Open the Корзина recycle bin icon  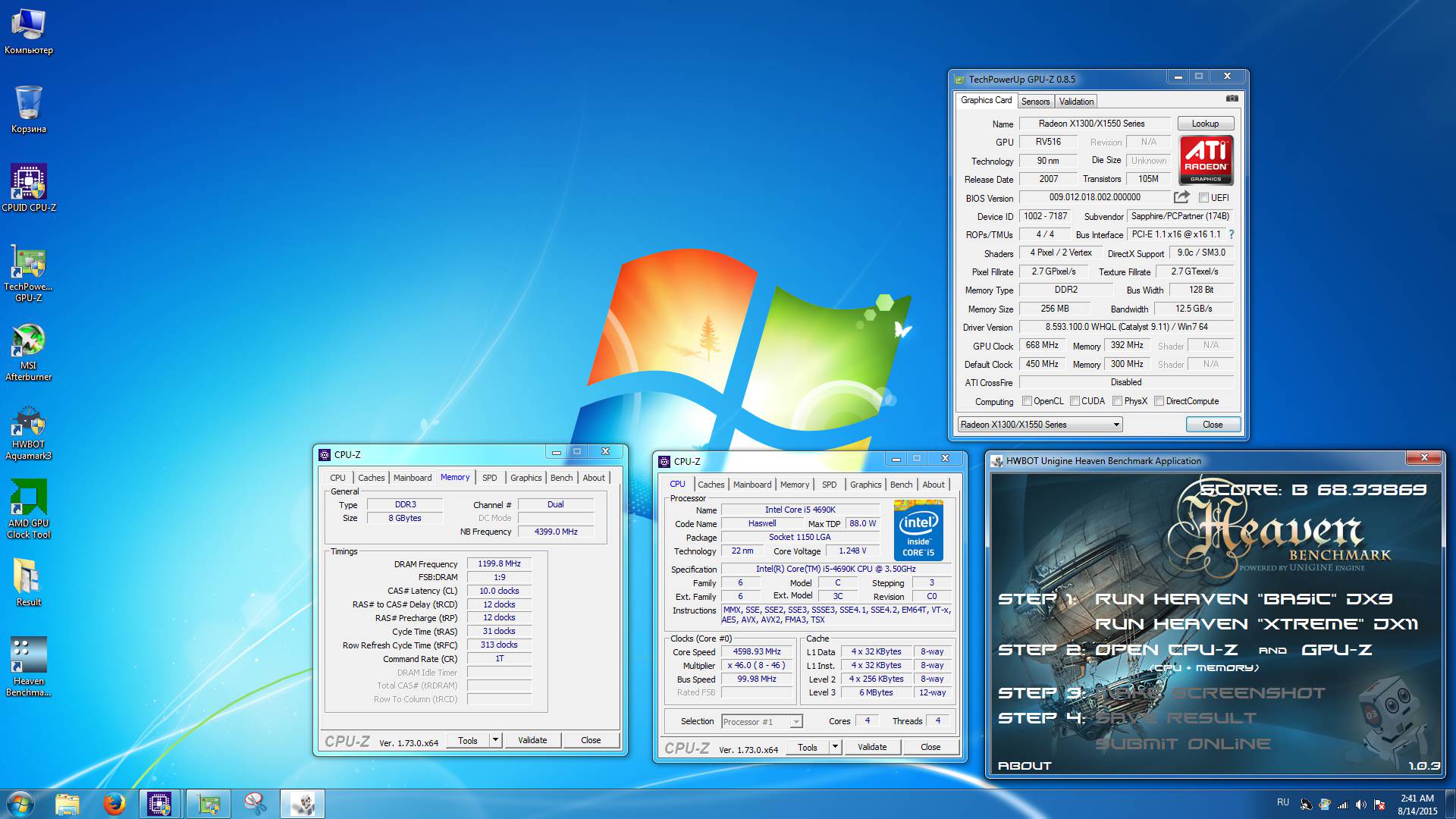point(29,109)
